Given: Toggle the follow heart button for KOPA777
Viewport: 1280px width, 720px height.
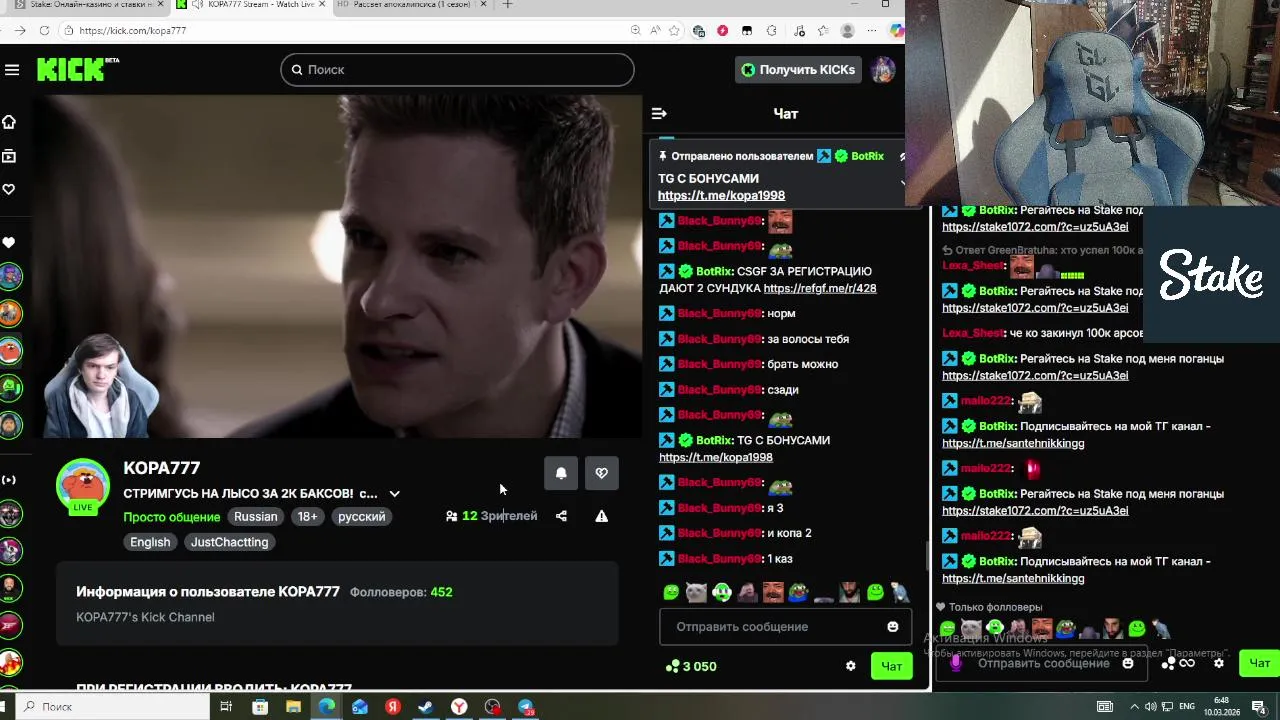Looking at the screenshot, I should coord(601,473).
